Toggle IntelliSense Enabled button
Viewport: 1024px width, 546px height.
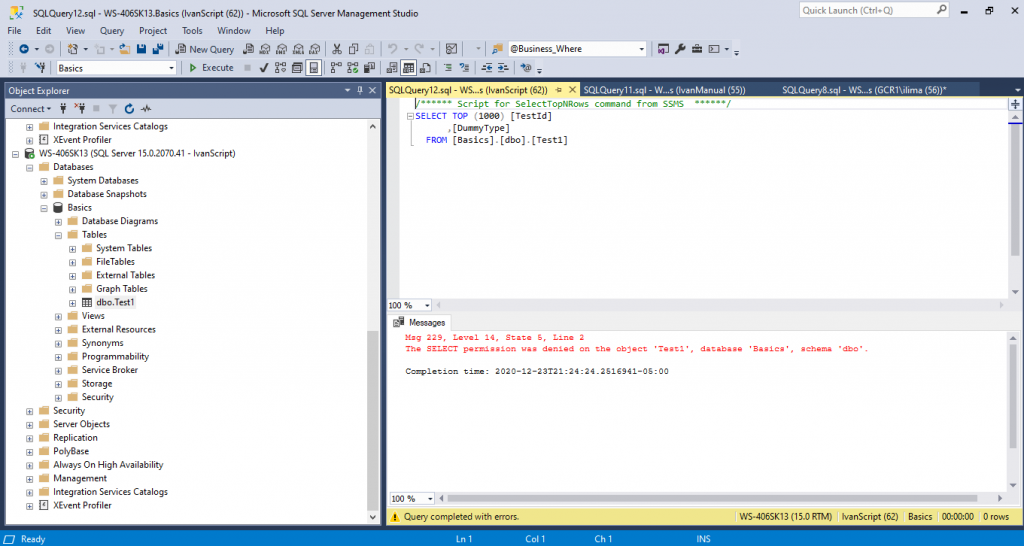(x=314, y=67)
